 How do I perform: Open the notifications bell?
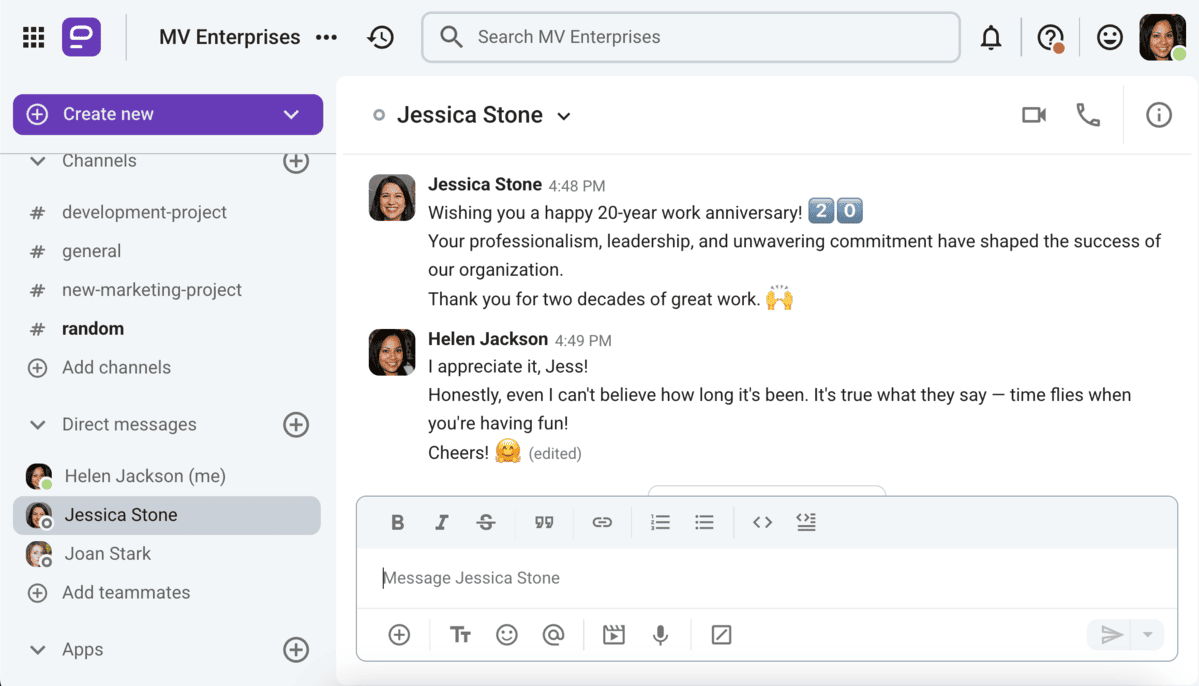[991, 37]
